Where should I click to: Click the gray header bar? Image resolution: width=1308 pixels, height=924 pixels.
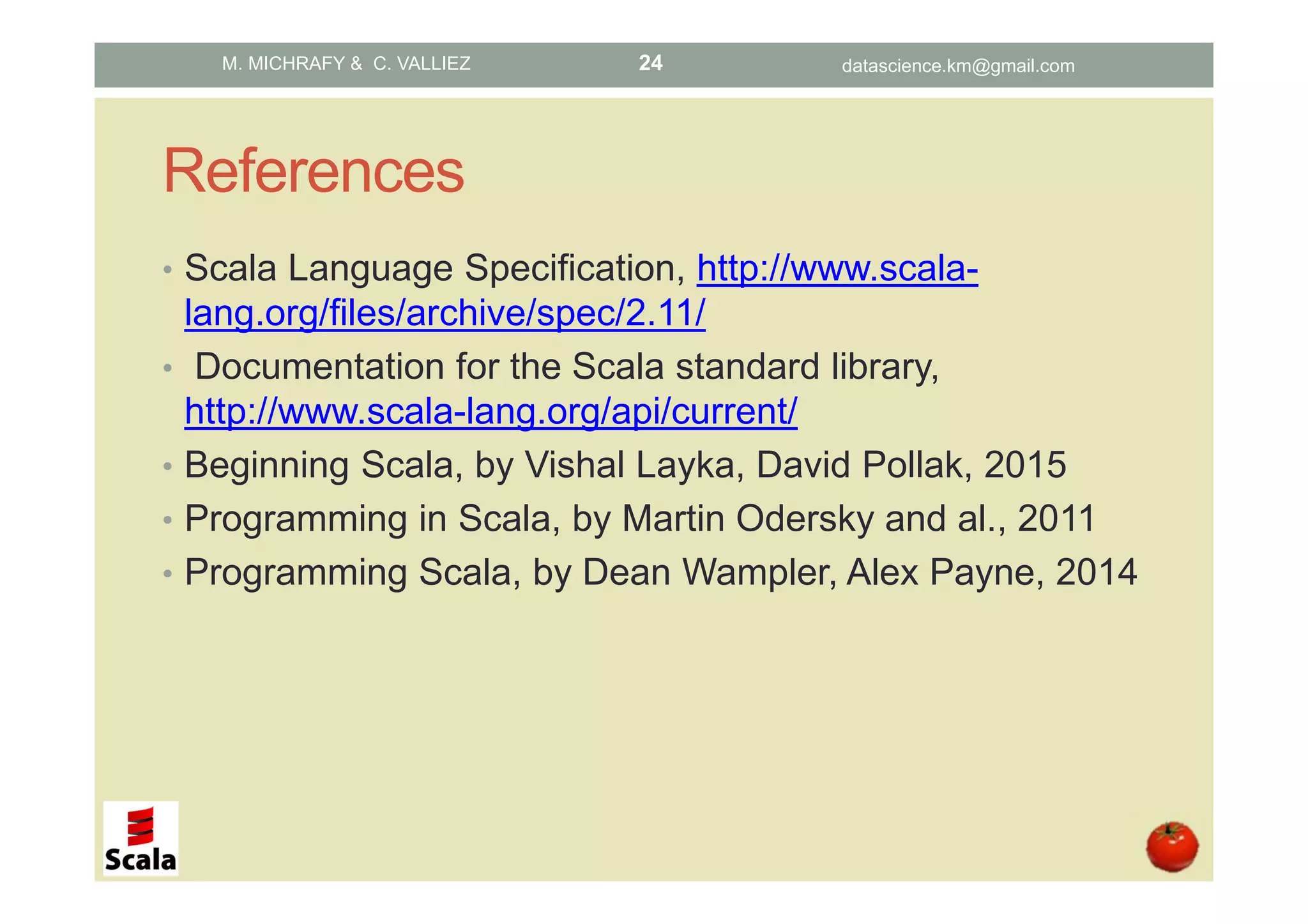coord(754,64)
